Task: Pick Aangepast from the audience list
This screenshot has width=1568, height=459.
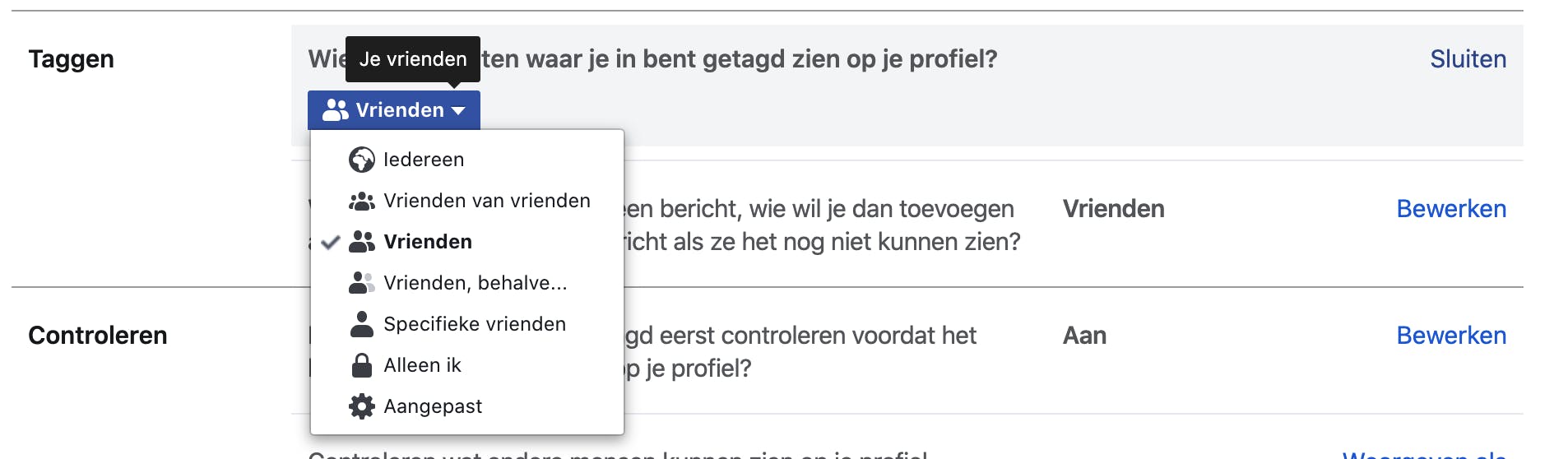Action: (x=433, y=406)
